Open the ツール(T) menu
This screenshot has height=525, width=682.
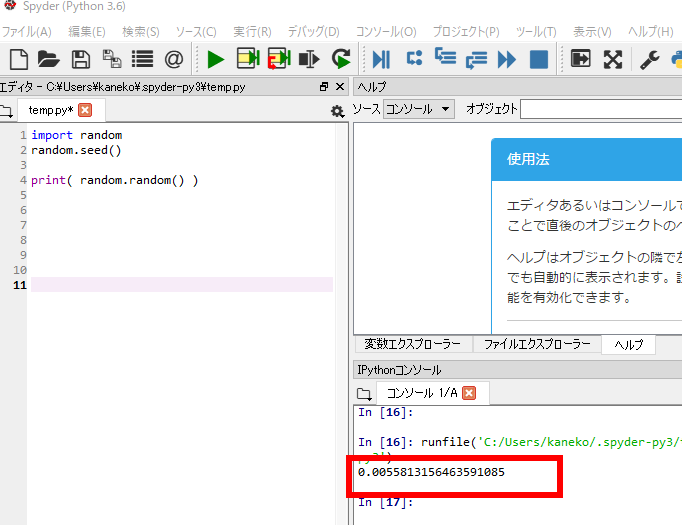point(536,32)
